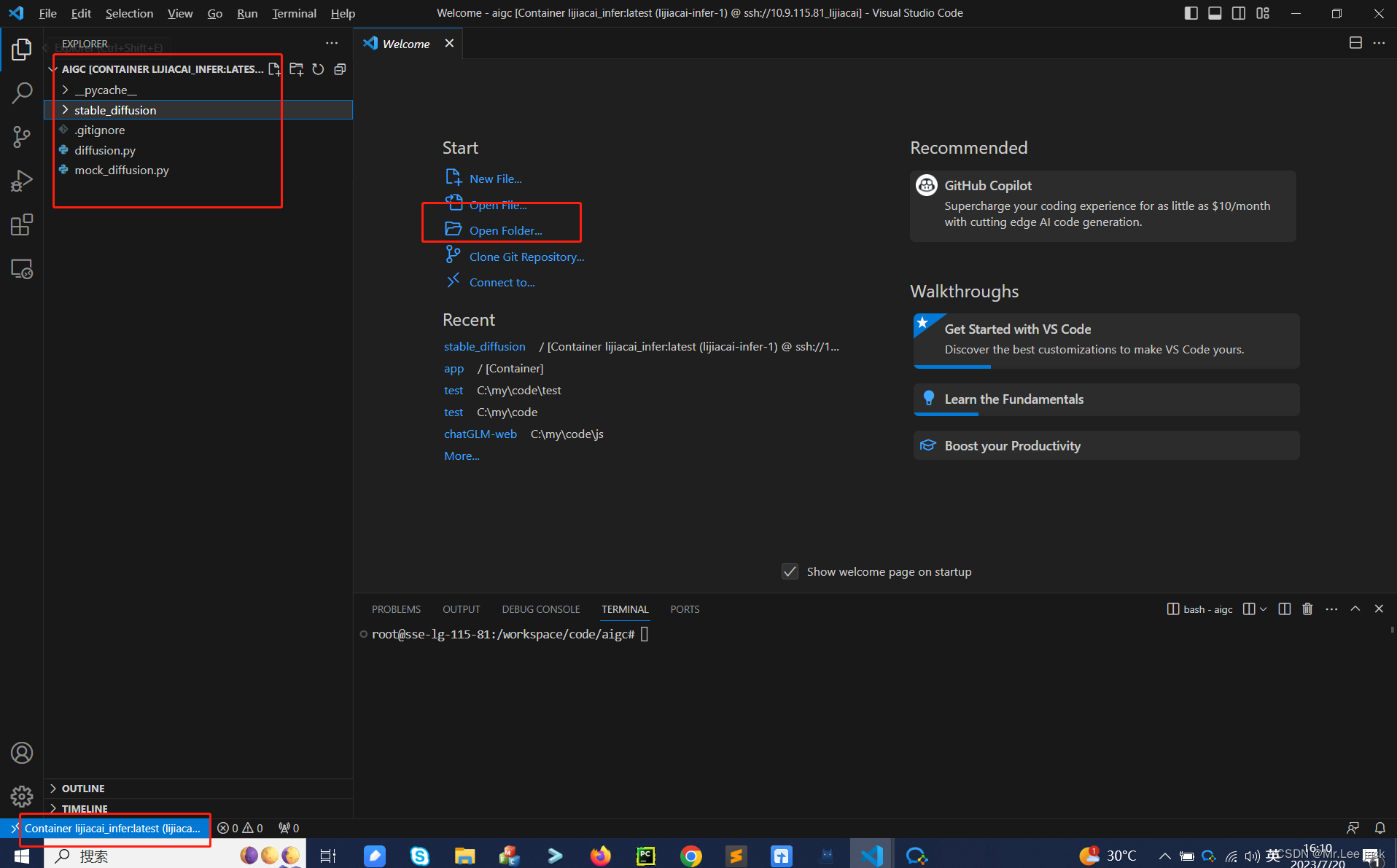Expand the stable_diffusion folder
The height and width of the screenshot is (868, 1397).
(x=198, y=110)
